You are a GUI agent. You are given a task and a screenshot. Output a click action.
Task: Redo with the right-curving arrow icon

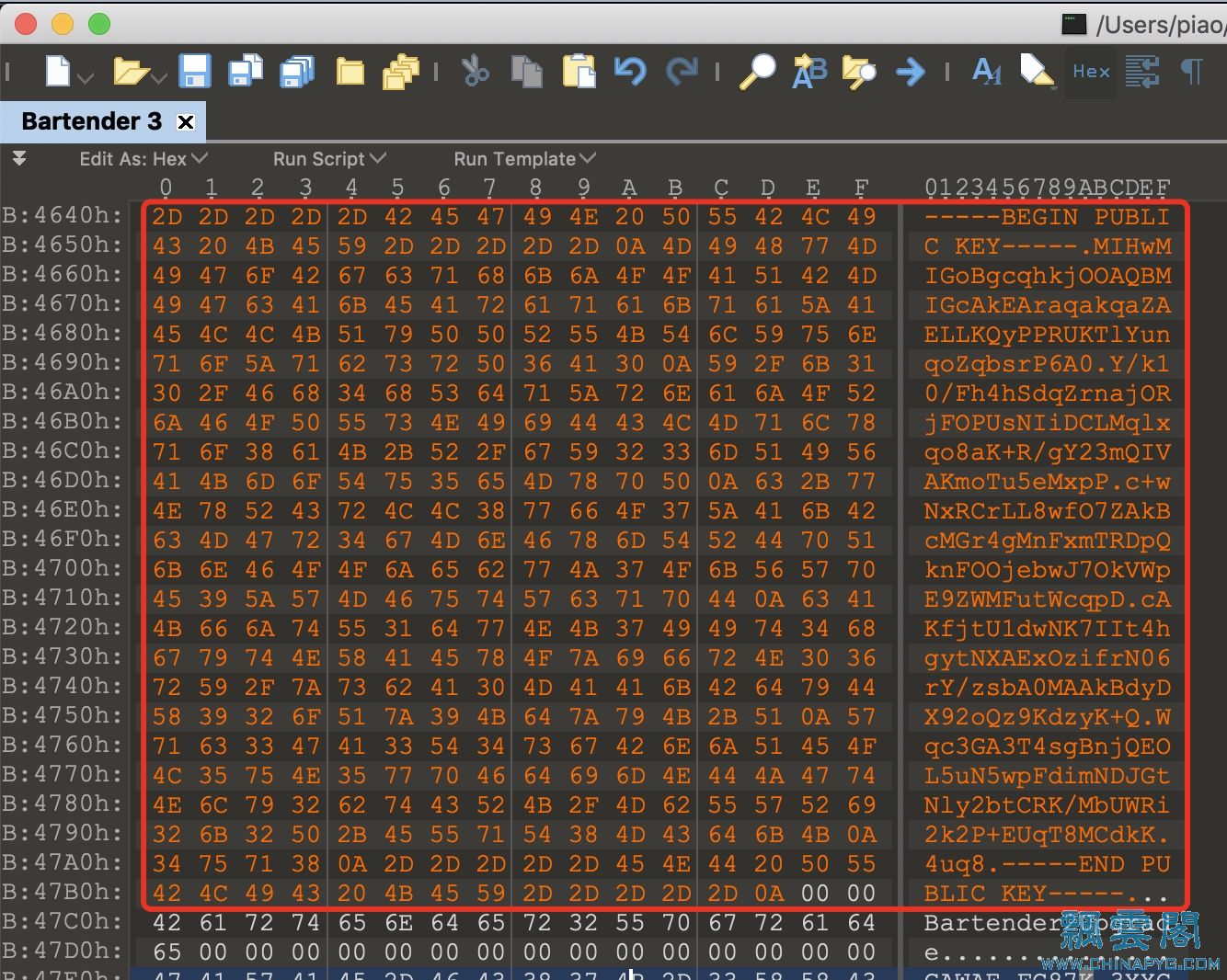pos(682,72)
